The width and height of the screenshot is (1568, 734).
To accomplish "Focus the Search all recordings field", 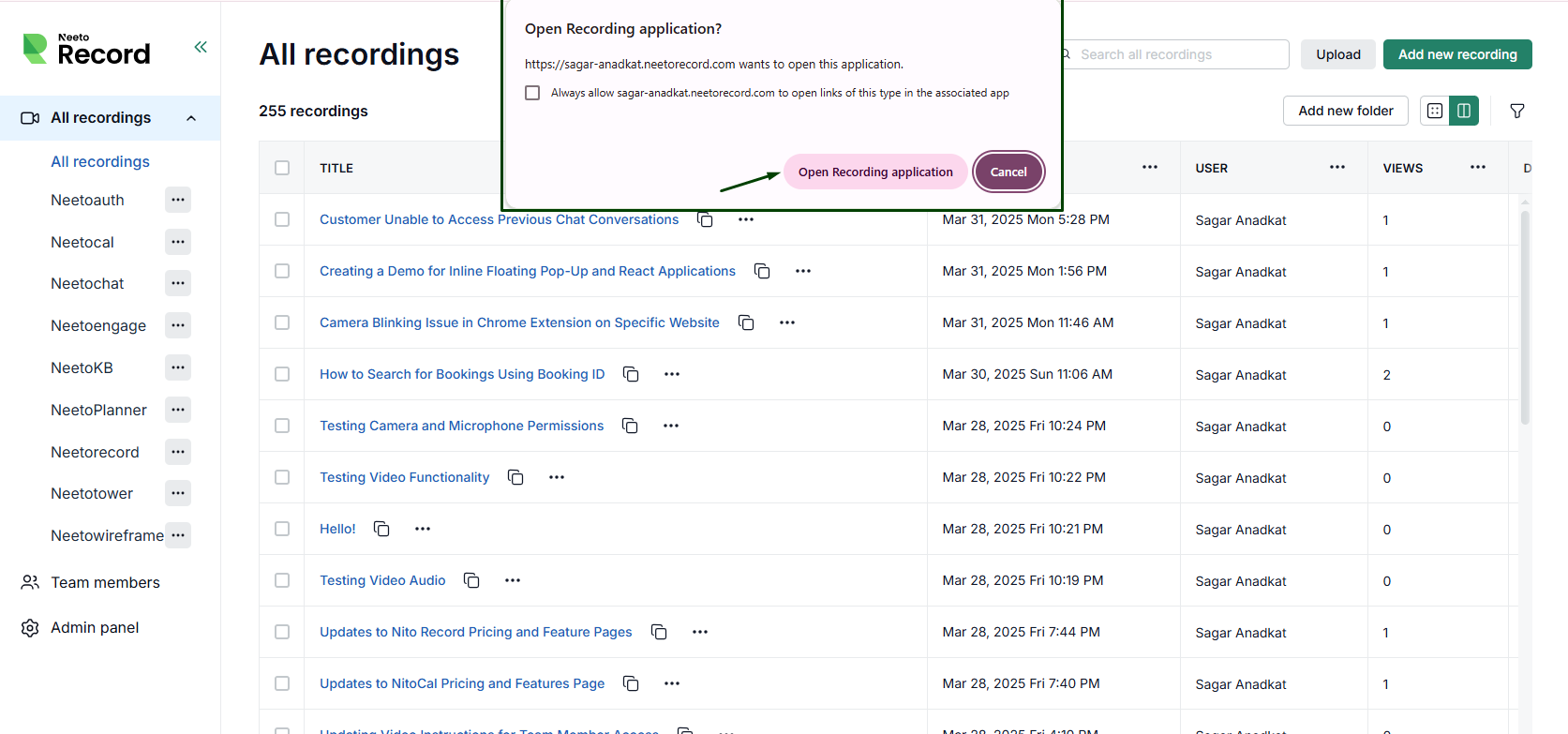I will pyautogui.click(x=1175, y=54).
